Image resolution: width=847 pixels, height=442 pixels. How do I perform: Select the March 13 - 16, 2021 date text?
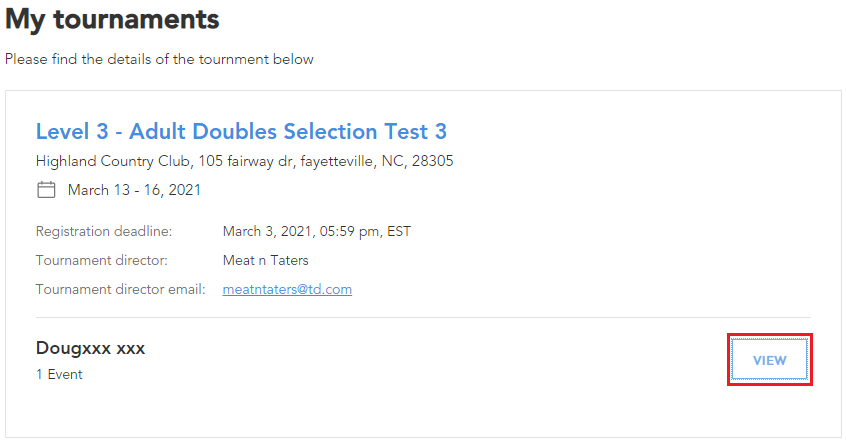pyautogui.click(x=135, y=190)
